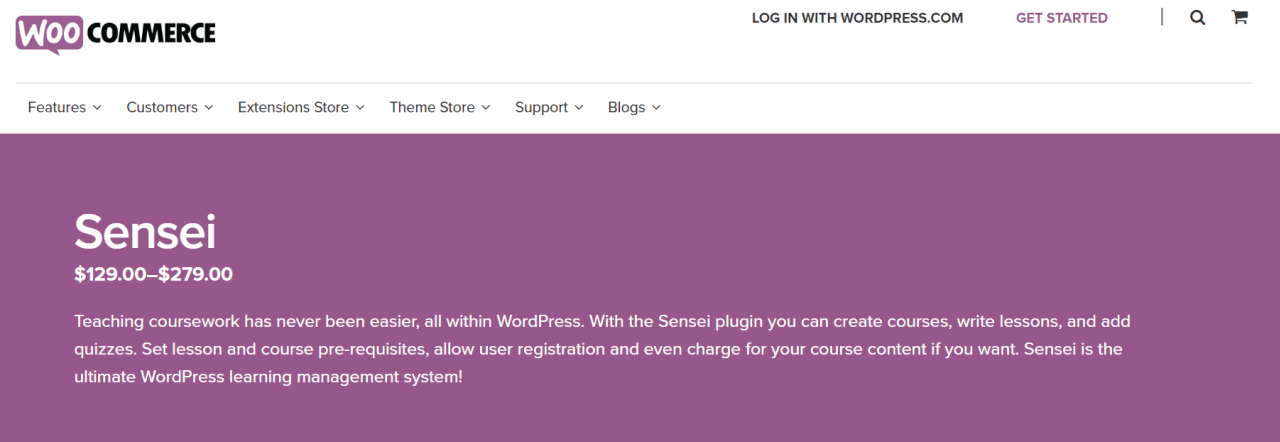
Task: Open the shopping cart icon
Action: (1239, 17)
